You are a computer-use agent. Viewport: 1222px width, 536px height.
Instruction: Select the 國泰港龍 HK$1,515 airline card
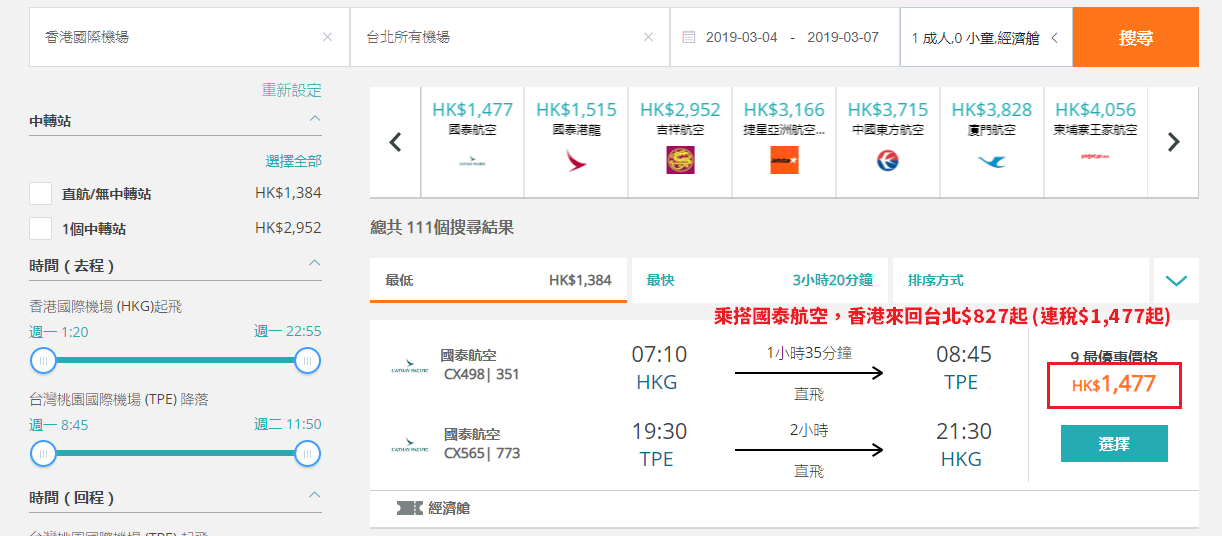[577, 142]
